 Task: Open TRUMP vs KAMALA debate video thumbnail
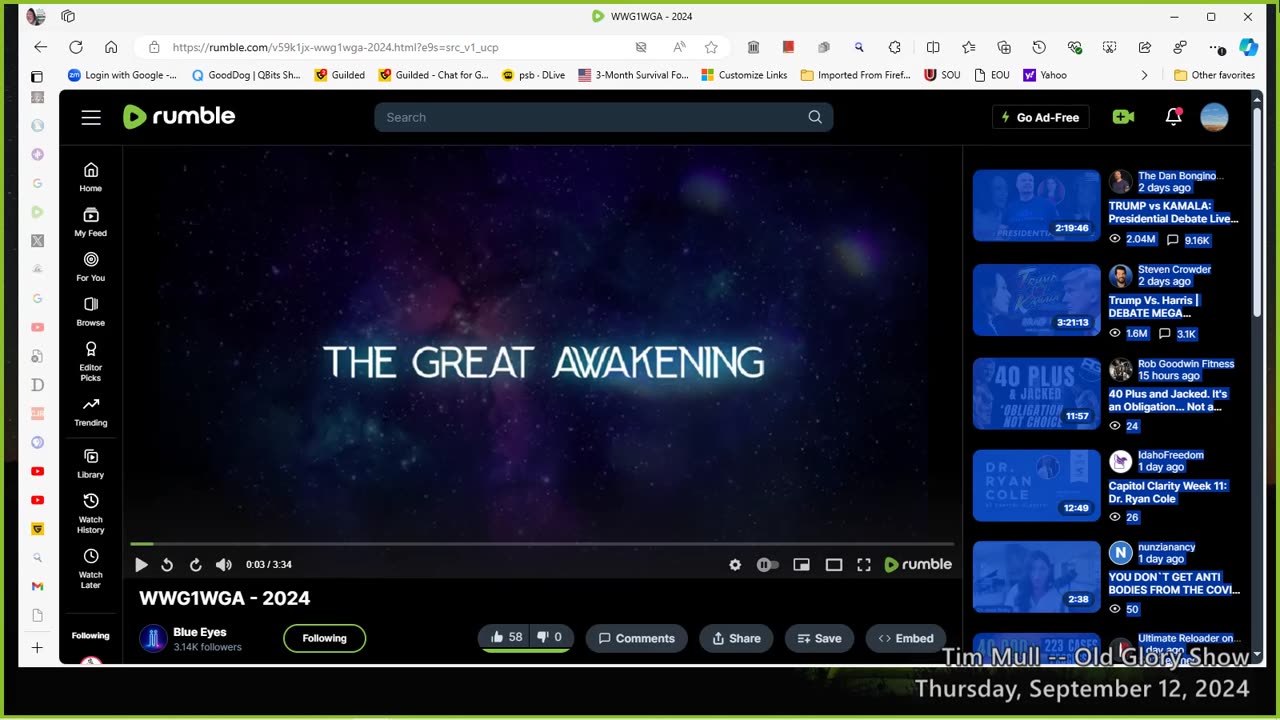pyautogui.click(x=1036, y=205)
